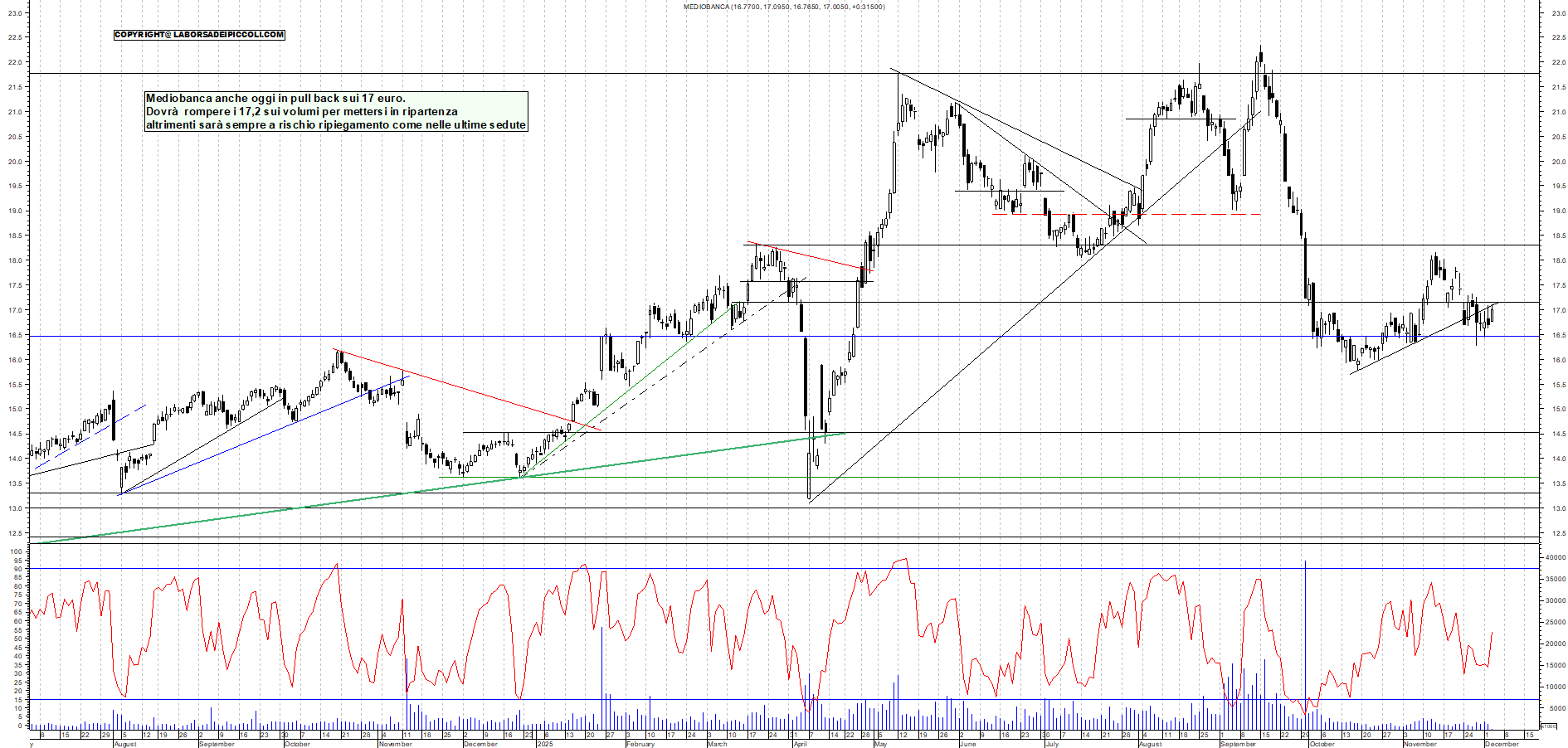Image resolution: width=1568 pixels, height=748 pixels.
Task: Click the MEDIOBANCA chart title with price data
Action: pyautogui.click(x=783, y=7)
